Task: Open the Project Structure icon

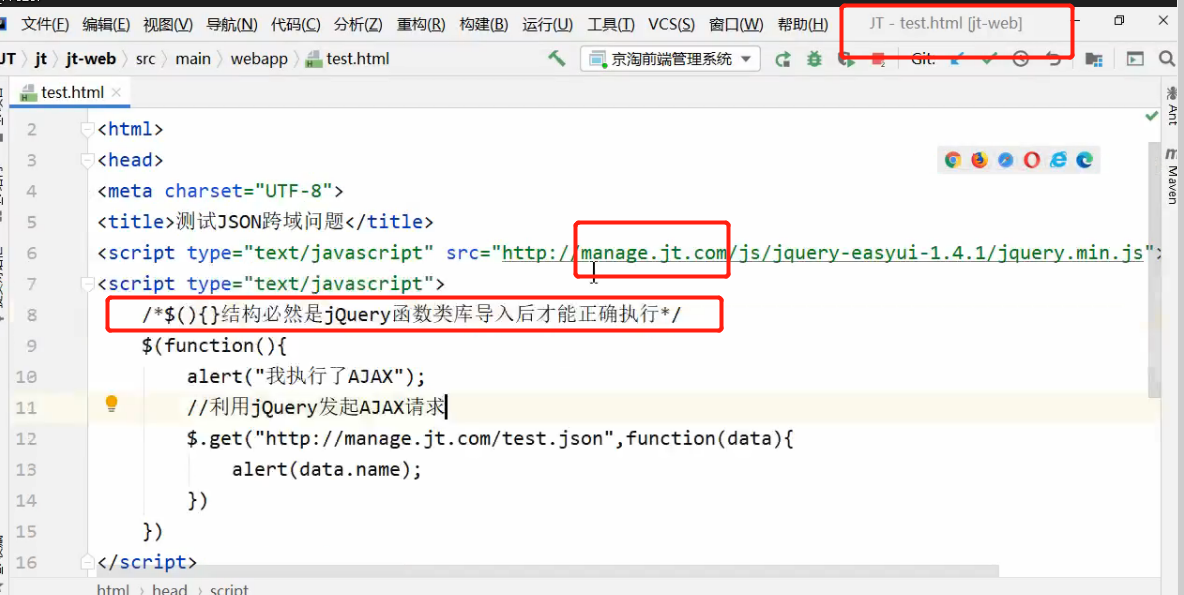Action: (x=1093, y=59)
